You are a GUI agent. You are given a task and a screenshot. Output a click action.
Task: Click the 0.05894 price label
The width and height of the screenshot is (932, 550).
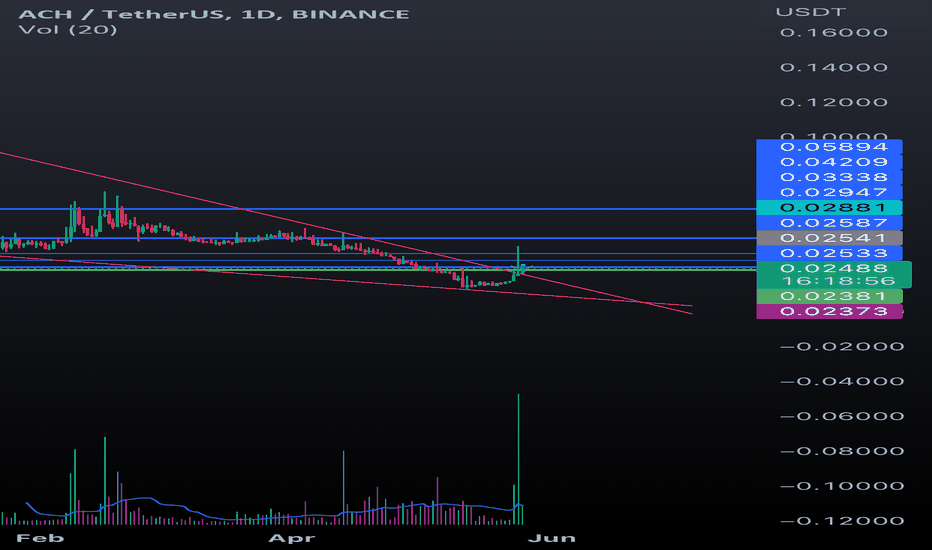pyautogui.click(x=829, y=147)
